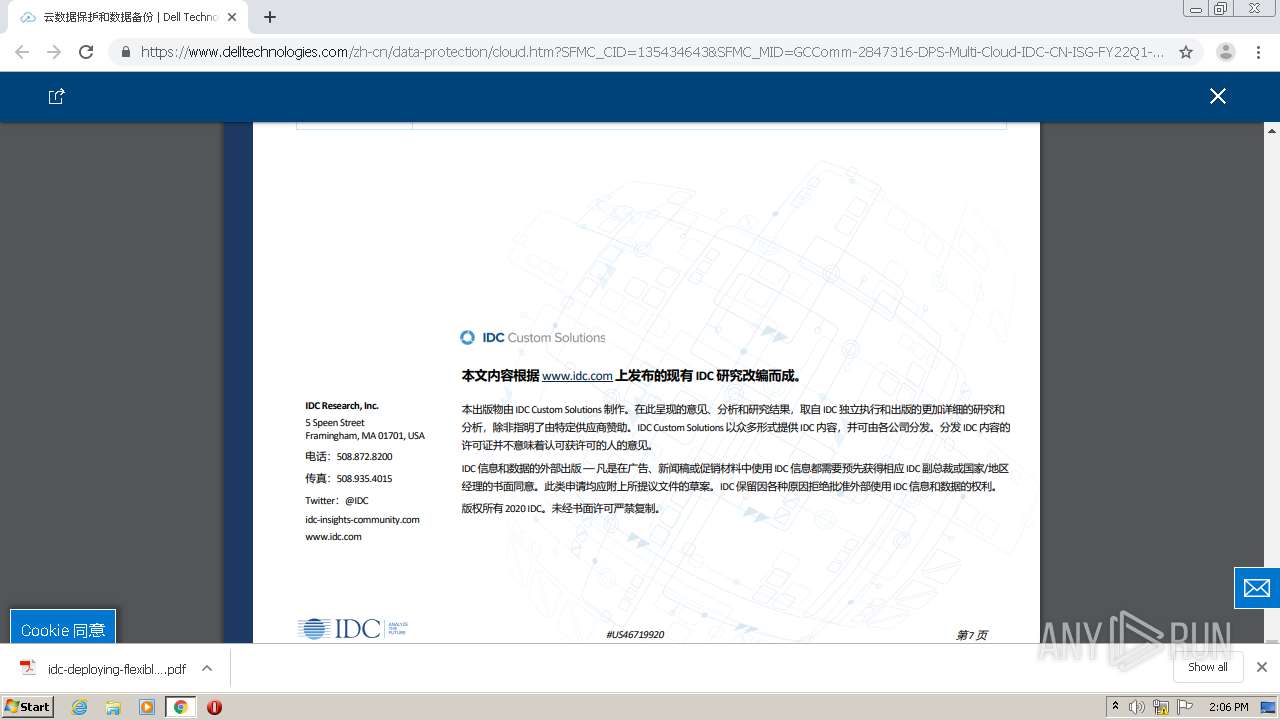The height and width of the screenshot is (720, 1280).
Task: Click the IDC Custom Solutions logo
Action: 532,338
